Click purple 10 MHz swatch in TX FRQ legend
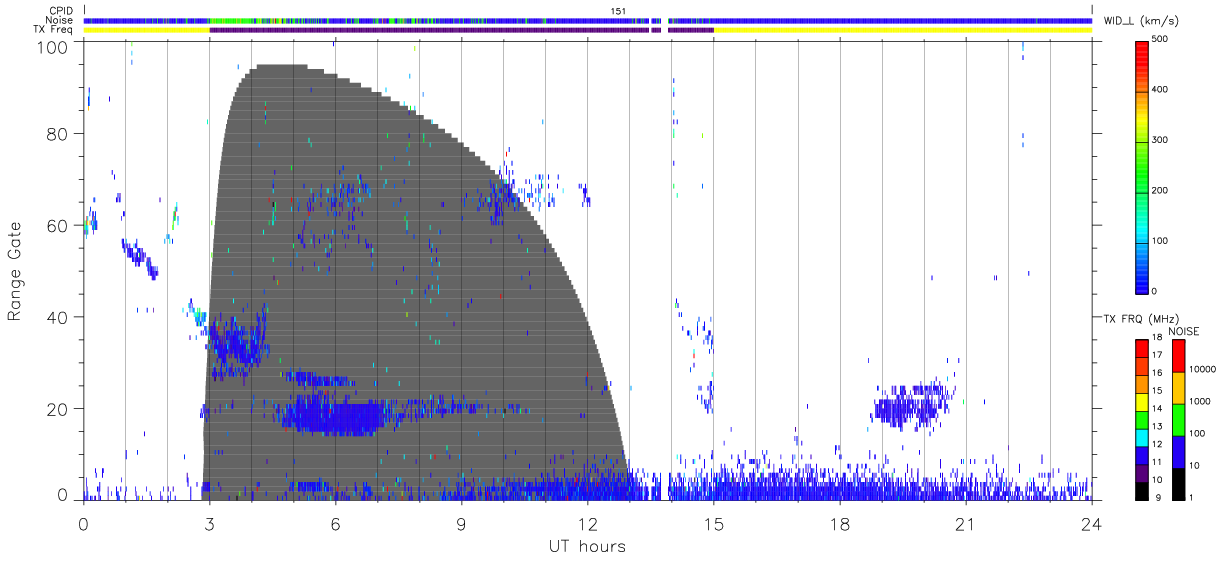 pyautogui.click(x=1141, y=473)
